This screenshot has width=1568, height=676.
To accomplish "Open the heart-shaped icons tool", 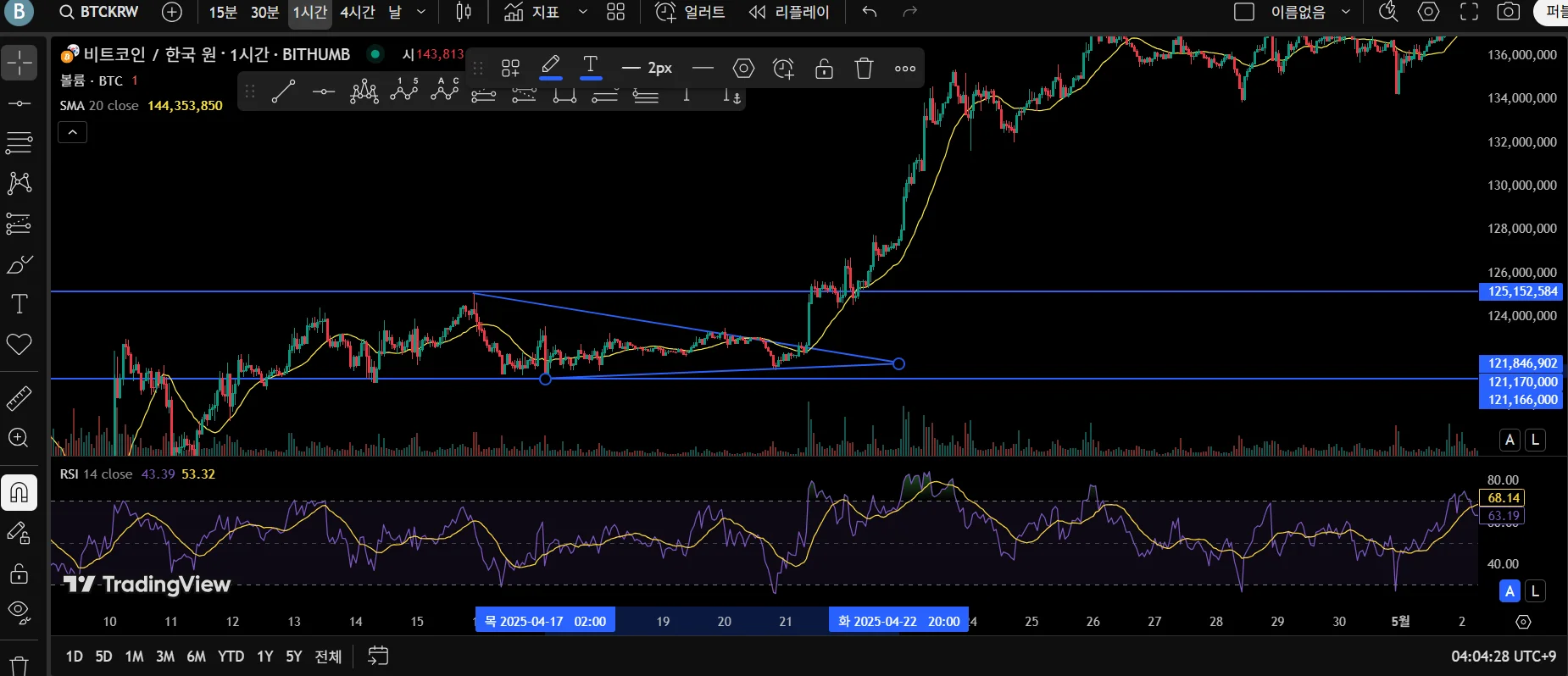I will (19, 344).
